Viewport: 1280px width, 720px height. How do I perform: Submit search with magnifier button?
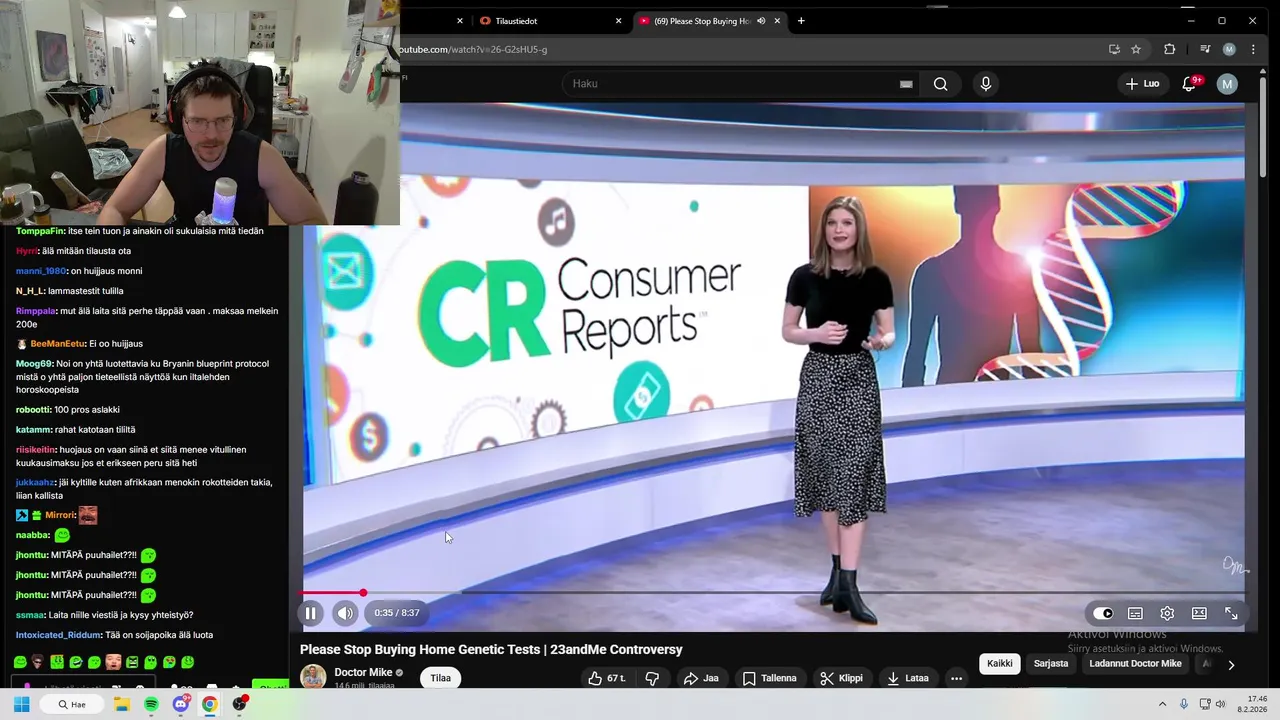pos(940,84)
